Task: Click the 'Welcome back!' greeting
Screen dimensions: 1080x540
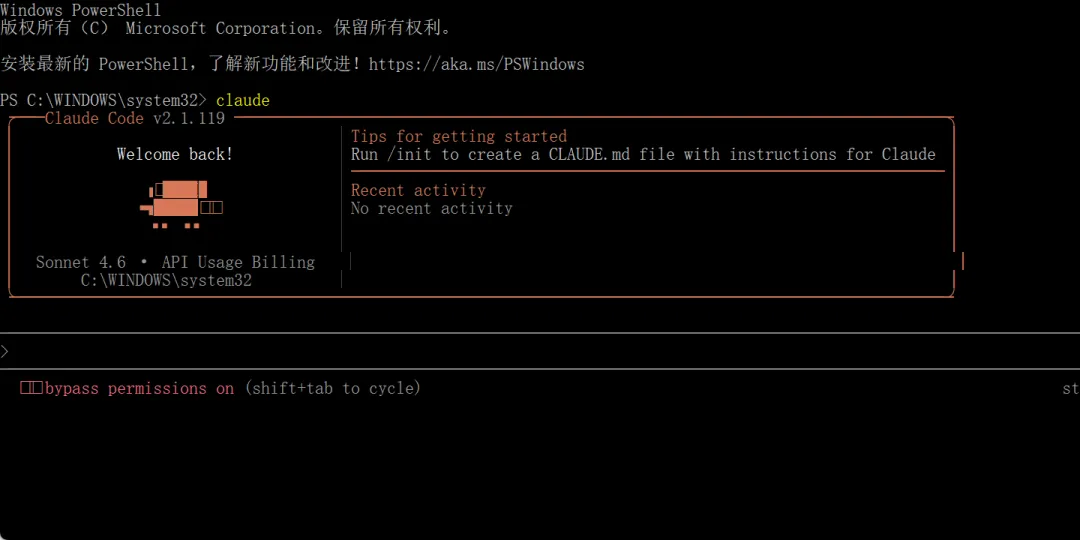Action: (x=174, y=155)
